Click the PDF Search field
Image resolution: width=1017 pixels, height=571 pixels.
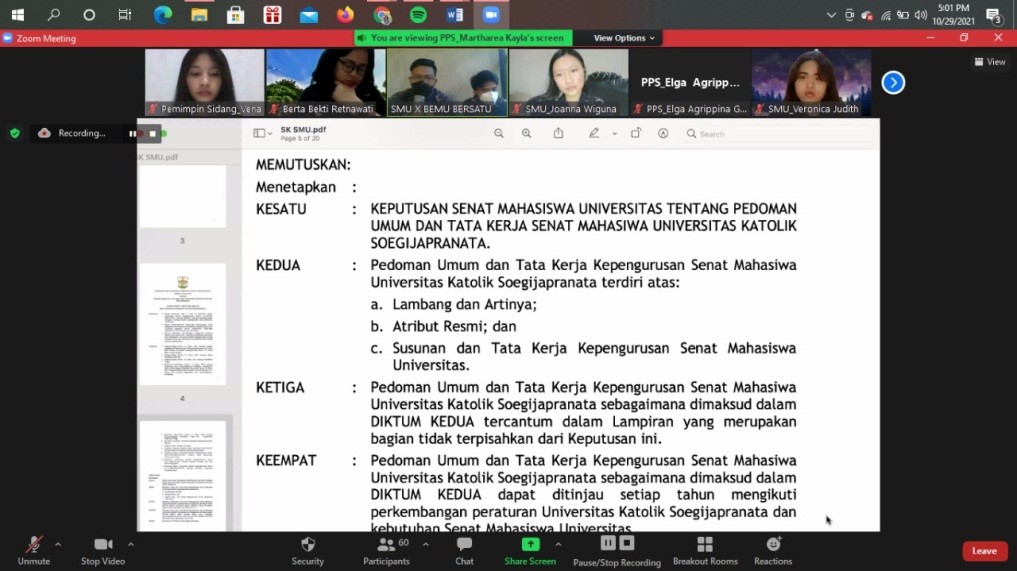pos(778,134)
